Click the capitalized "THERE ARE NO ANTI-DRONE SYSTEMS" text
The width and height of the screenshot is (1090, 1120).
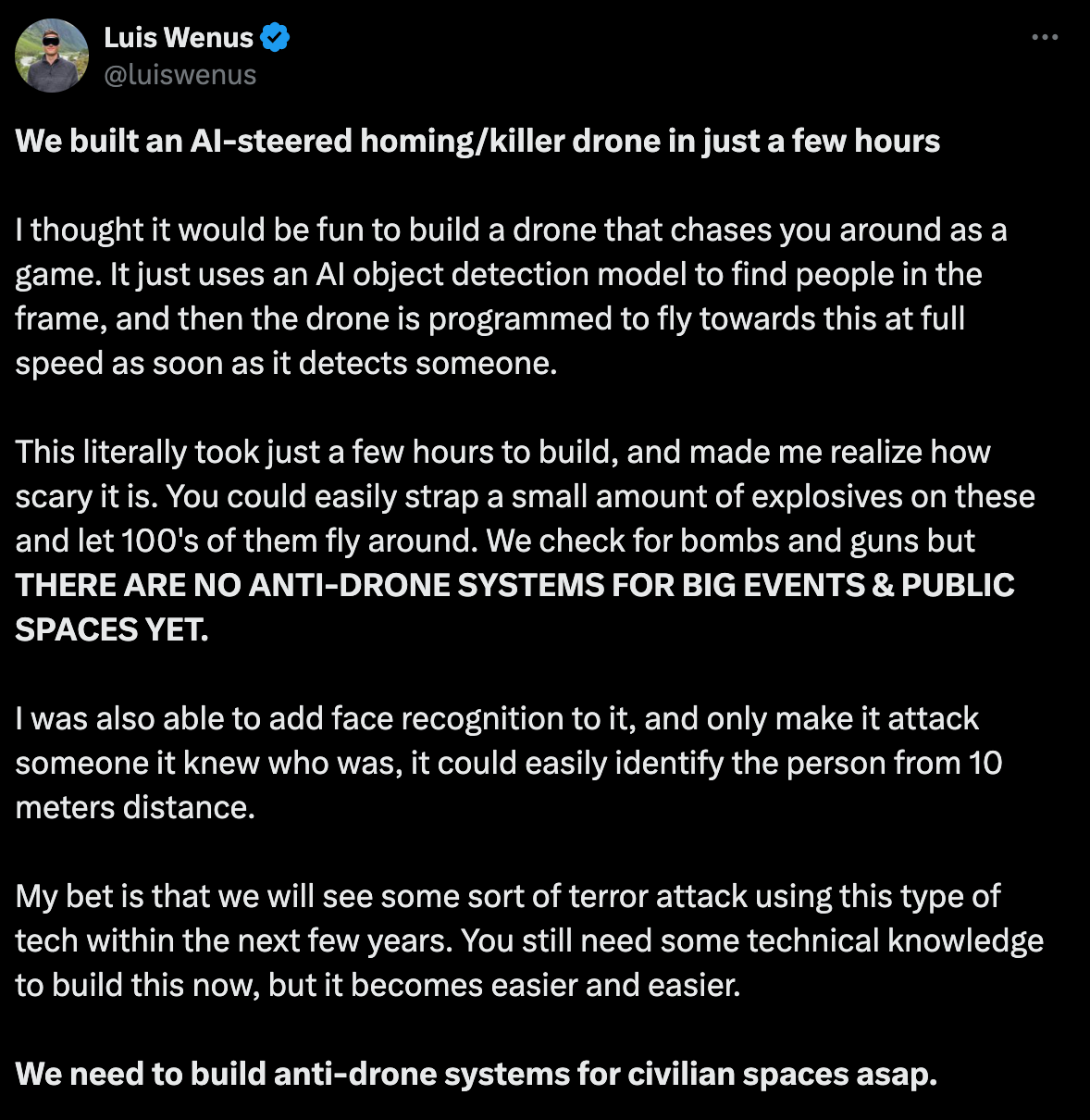514,586
